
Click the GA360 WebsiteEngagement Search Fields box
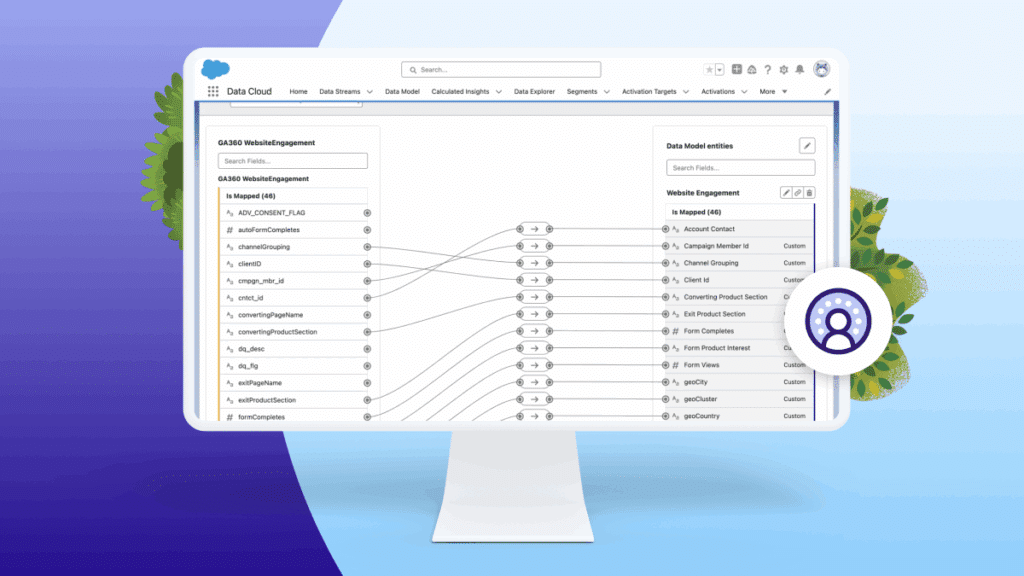click(292, 161)
